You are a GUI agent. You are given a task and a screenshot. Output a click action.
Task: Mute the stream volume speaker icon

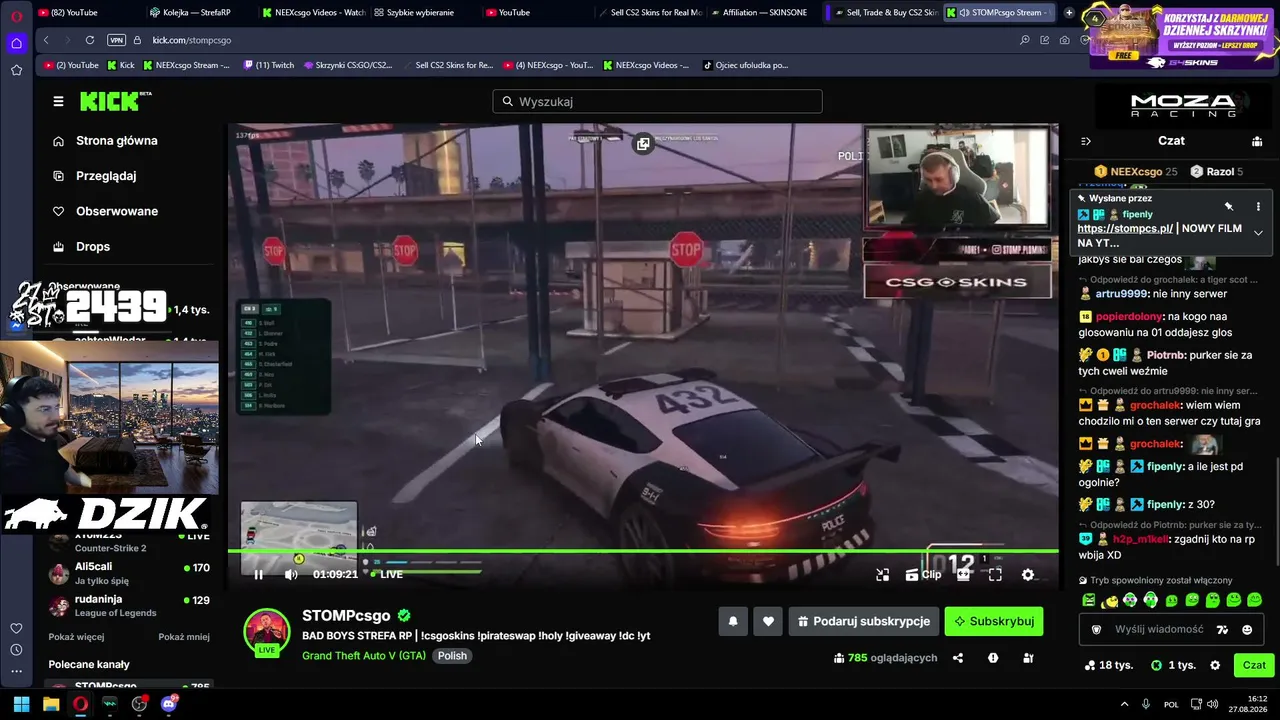(x=291, y=575)
